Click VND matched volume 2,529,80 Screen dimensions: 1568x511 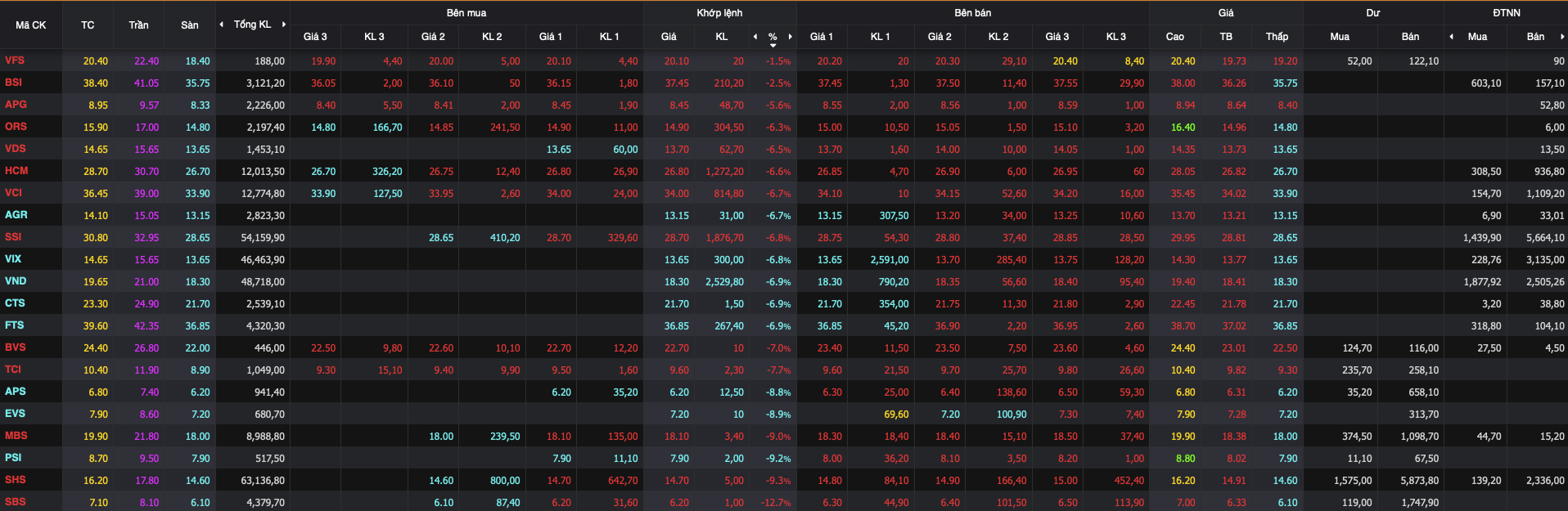(724, 282)
